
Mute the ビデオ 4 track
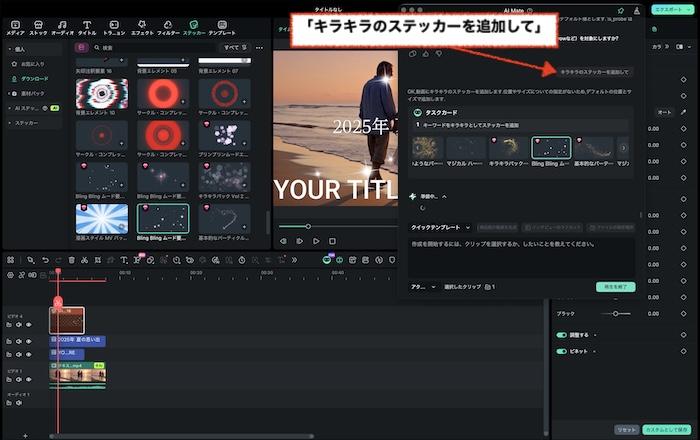(x=19, y=325)
